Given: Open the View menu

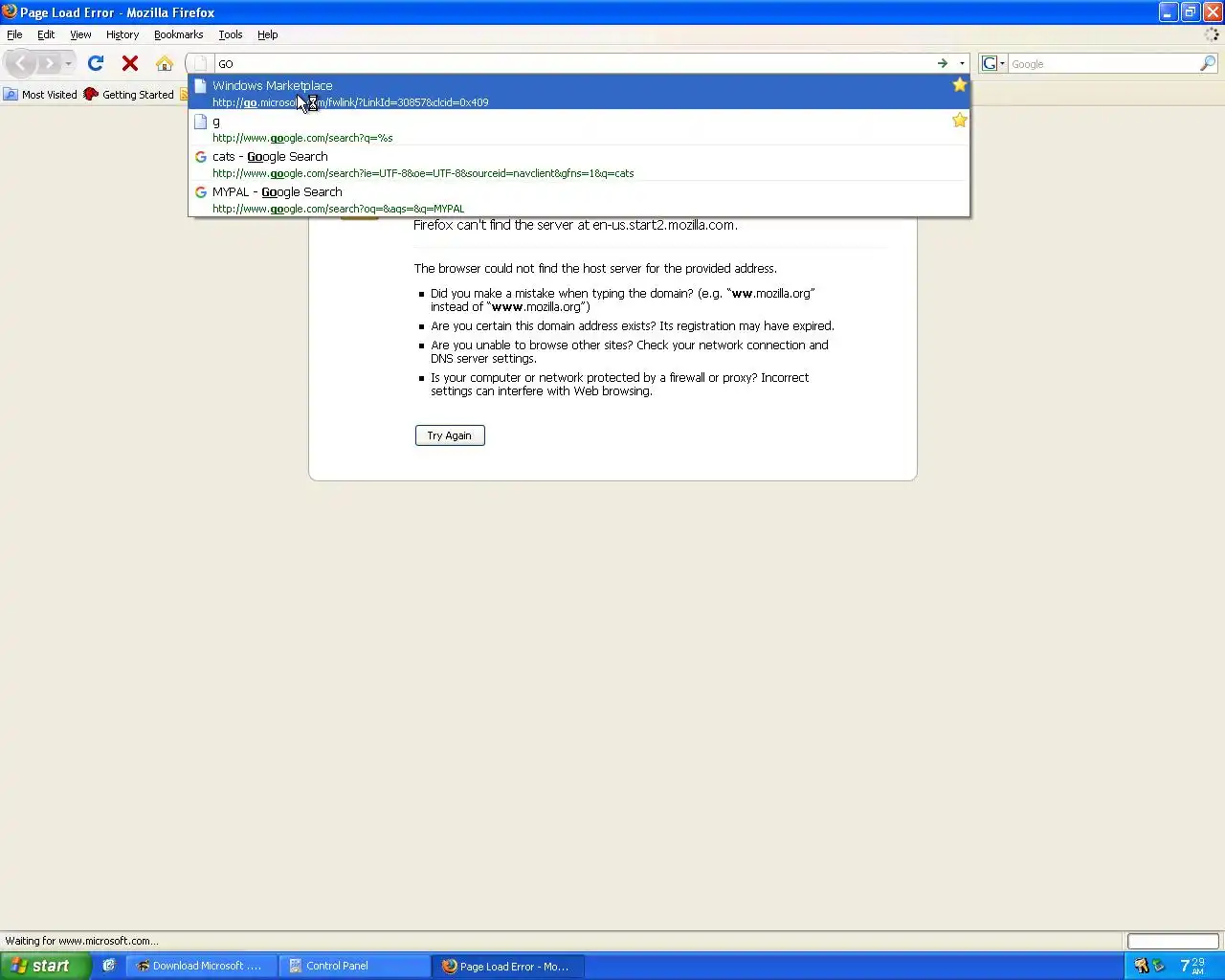Looking at the screenshot, I should 80,34.
